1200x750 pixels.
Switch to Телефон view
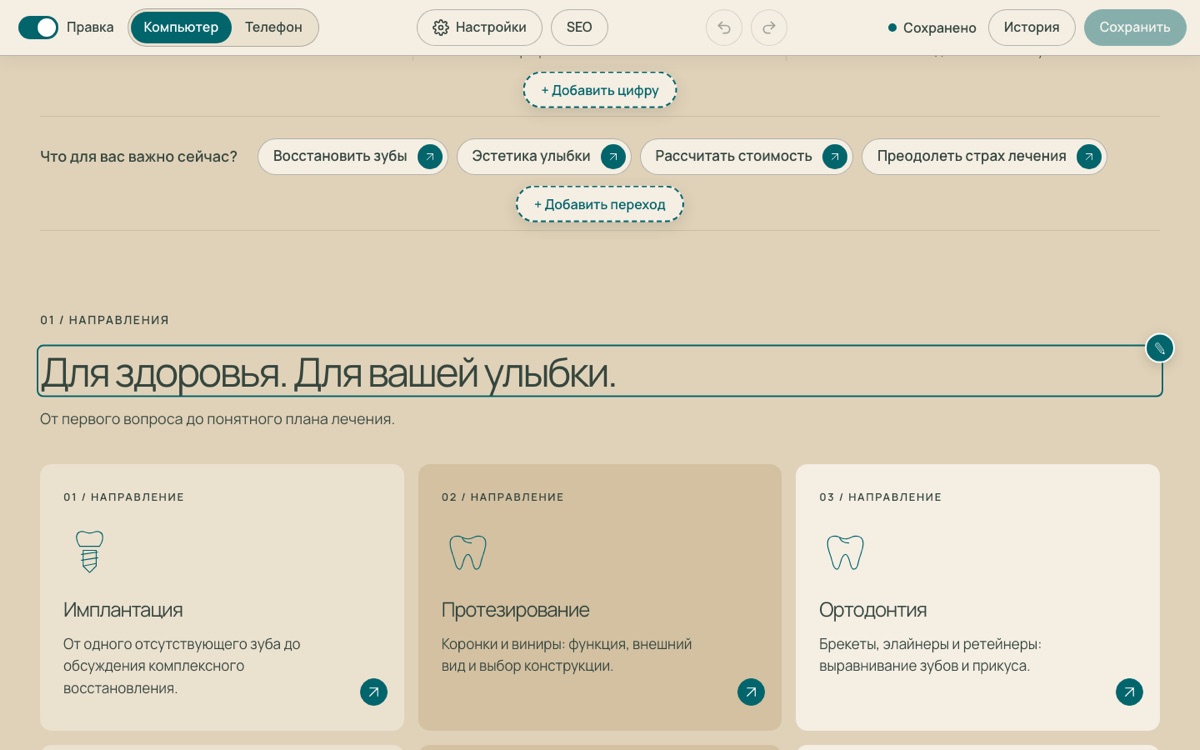(274, 27)
